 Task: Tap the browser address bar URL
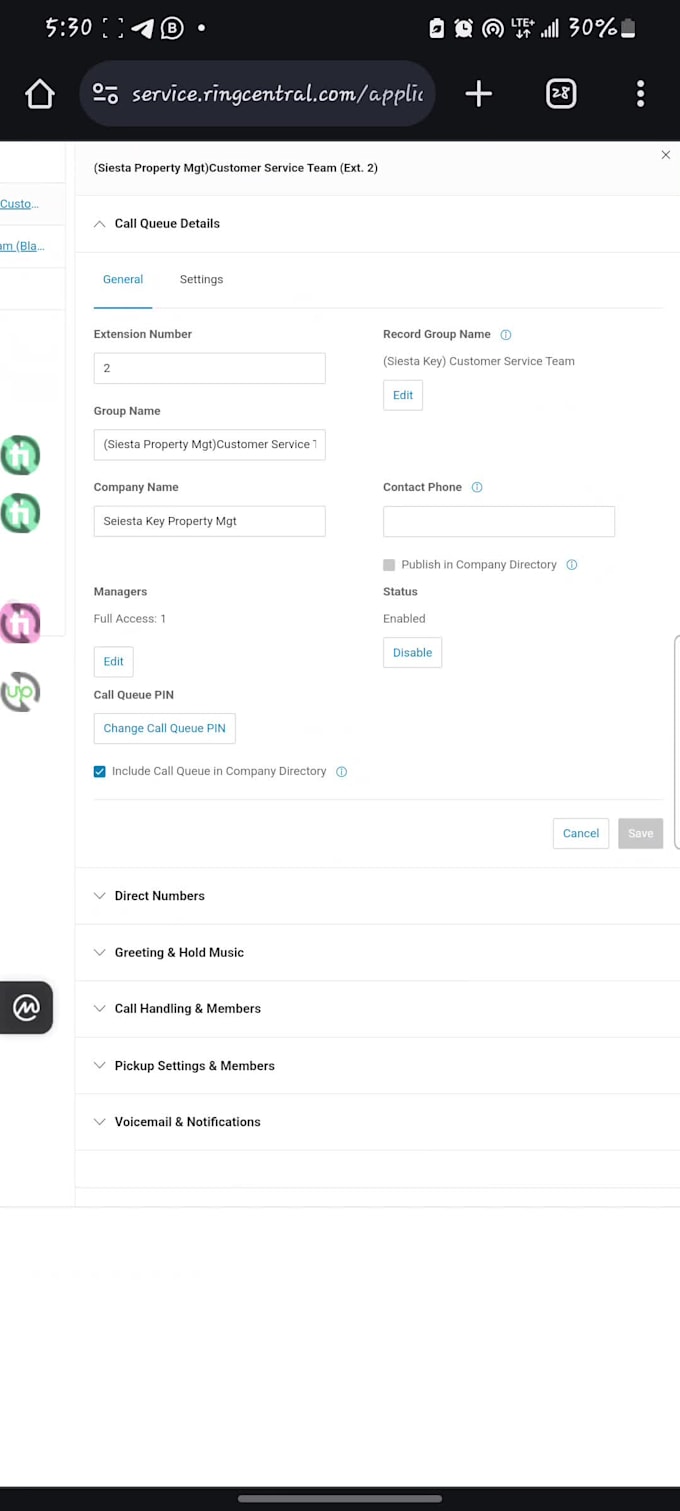pos(277,94)
